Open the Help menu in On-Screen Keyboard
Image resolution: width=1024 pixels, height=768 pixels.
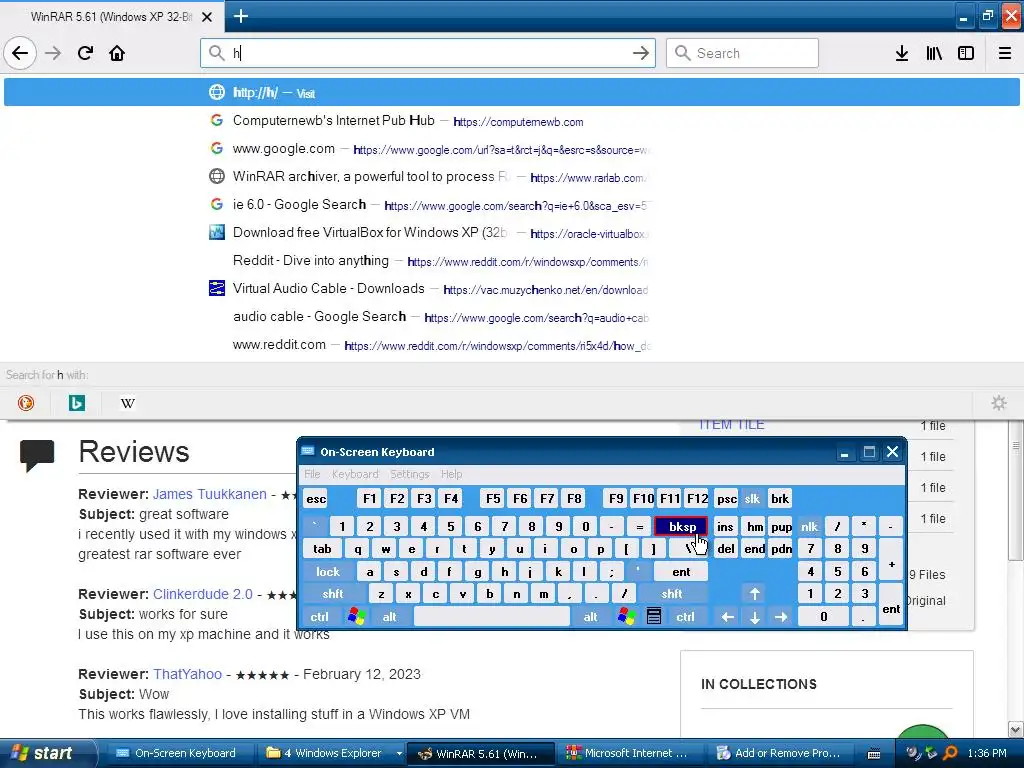click(451, 474)
